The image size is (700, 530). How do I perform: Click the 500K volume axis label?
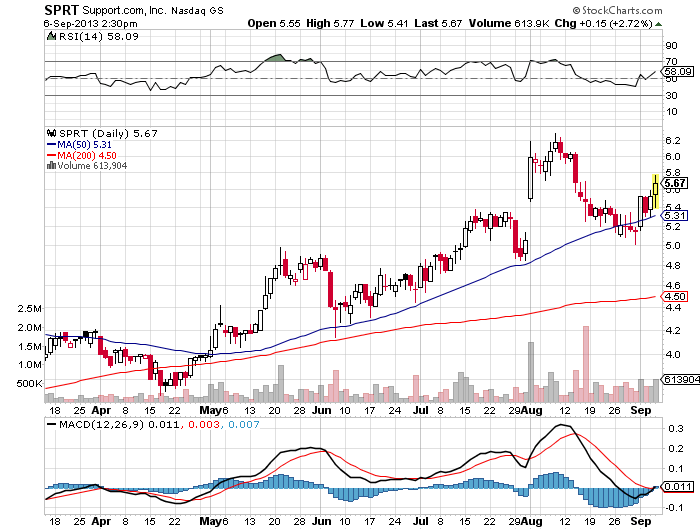tap(29, 384)
